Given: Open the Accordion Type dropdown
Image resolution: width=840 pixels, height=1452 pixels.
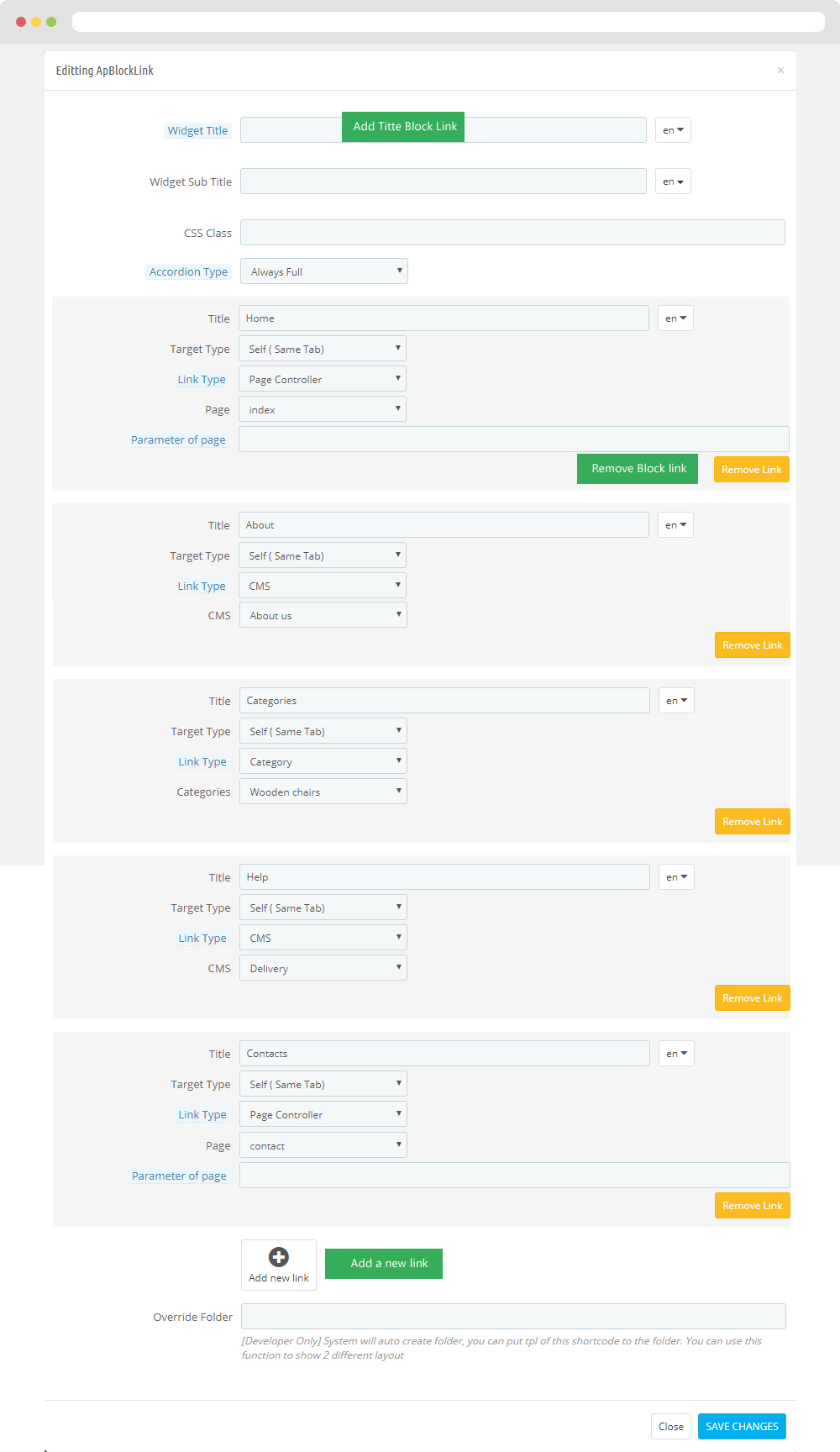Looking at the screenshot, I should 323,271.
